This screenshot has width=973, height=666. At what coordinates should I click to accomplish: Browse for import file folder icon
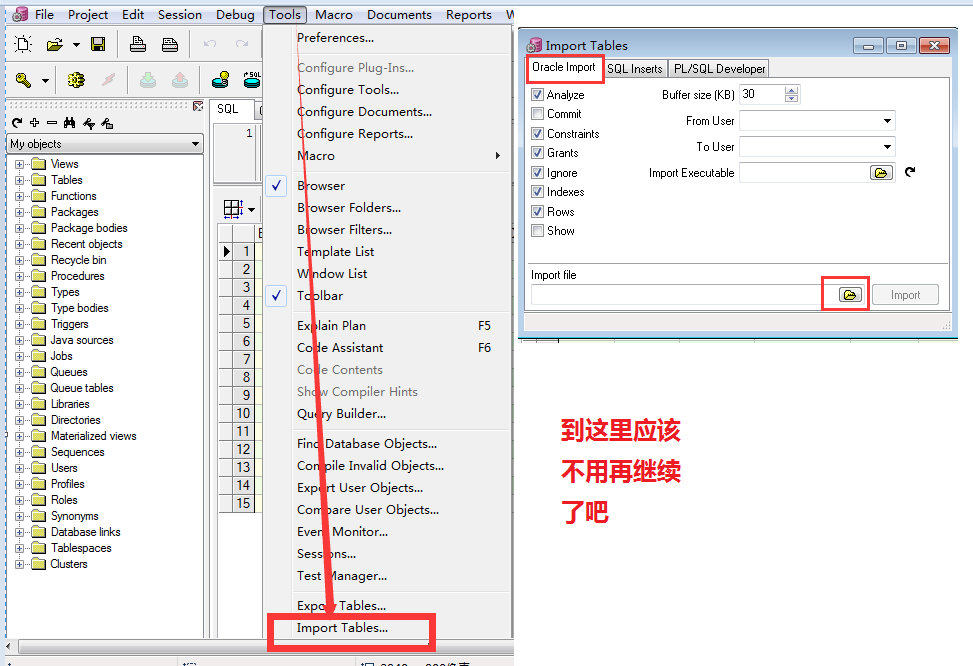point(850,295)
